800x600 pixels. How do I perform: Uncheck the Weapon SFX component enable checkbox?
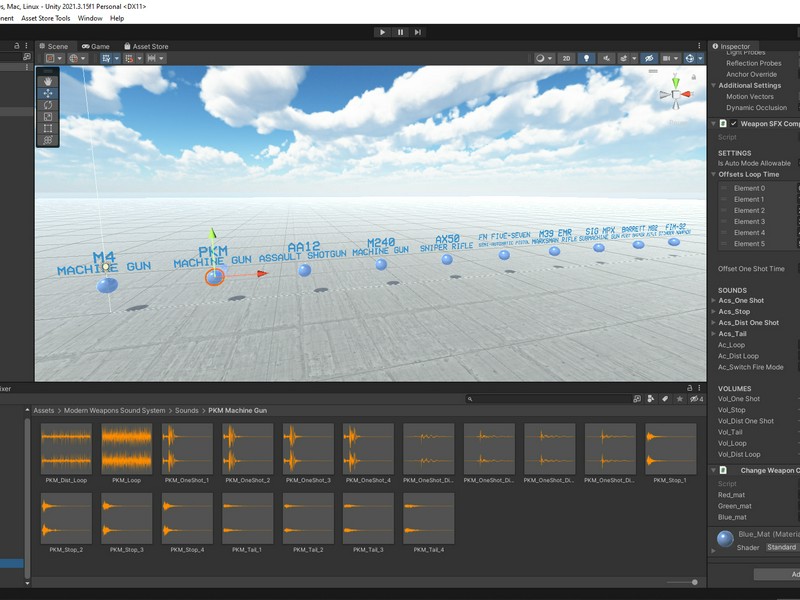[734, 123]
